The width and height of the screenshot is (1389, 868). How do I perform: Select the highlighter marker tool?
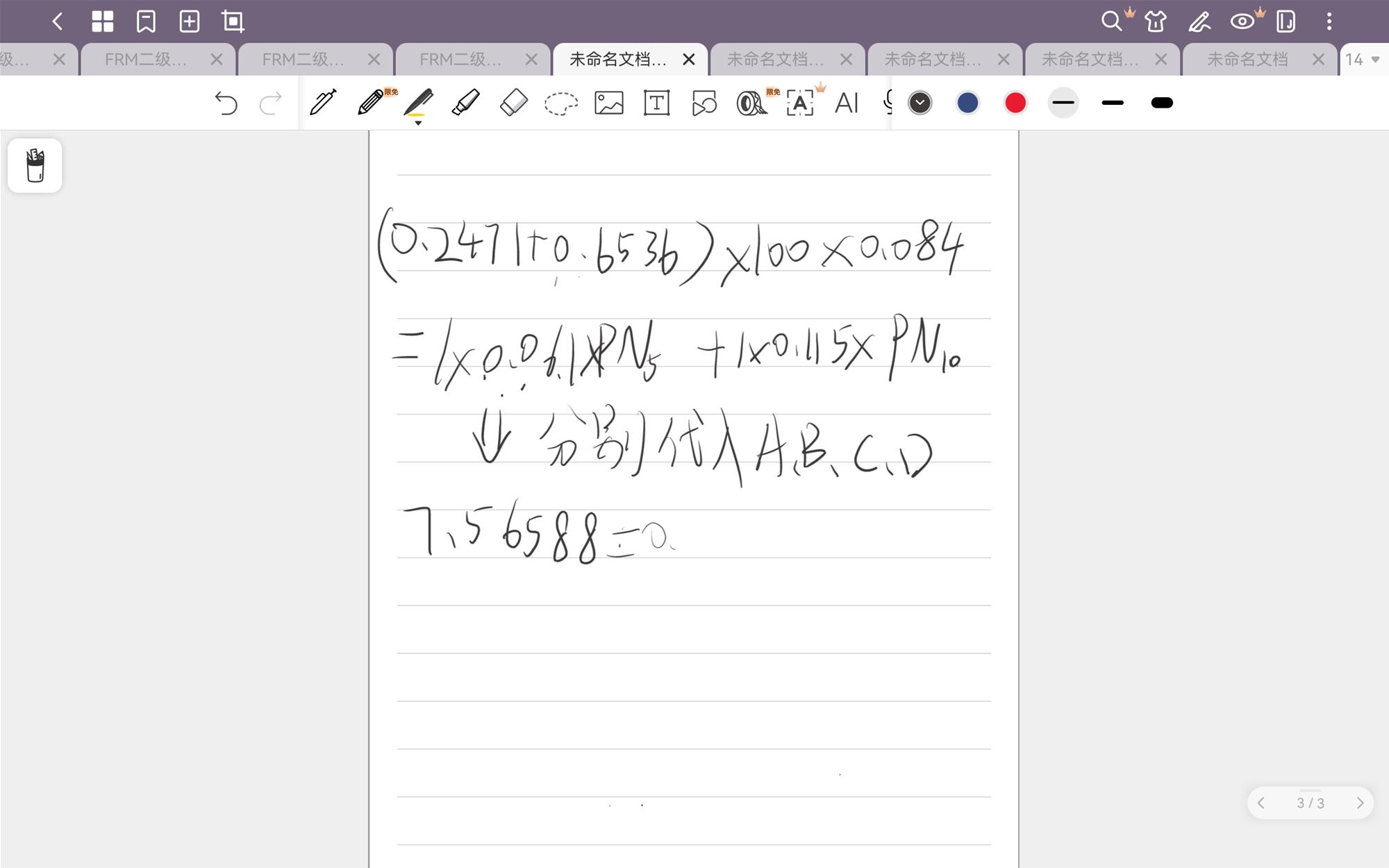pos(465,103)
